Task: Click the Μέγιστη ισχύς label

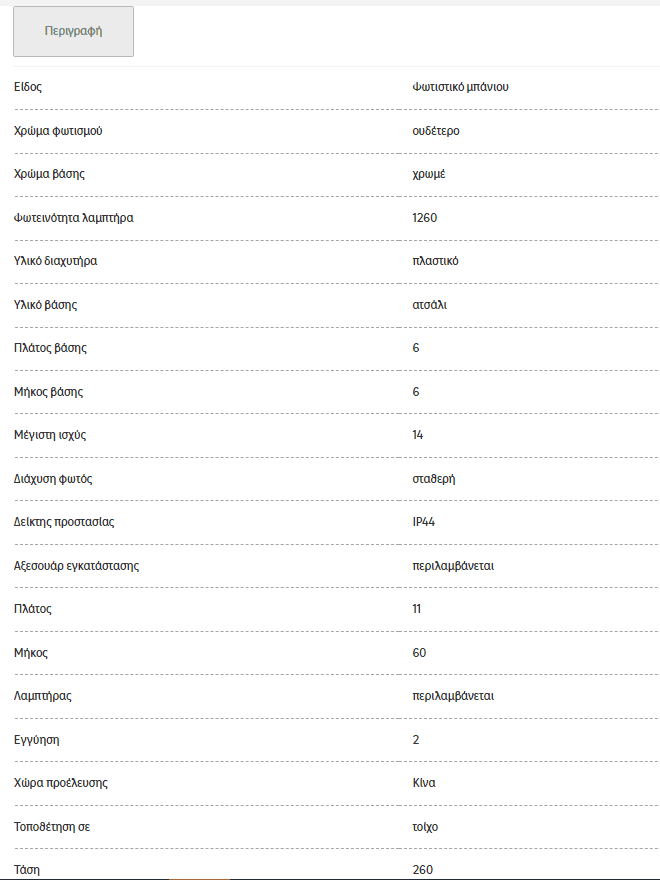Action: click(x=50, y=435)
